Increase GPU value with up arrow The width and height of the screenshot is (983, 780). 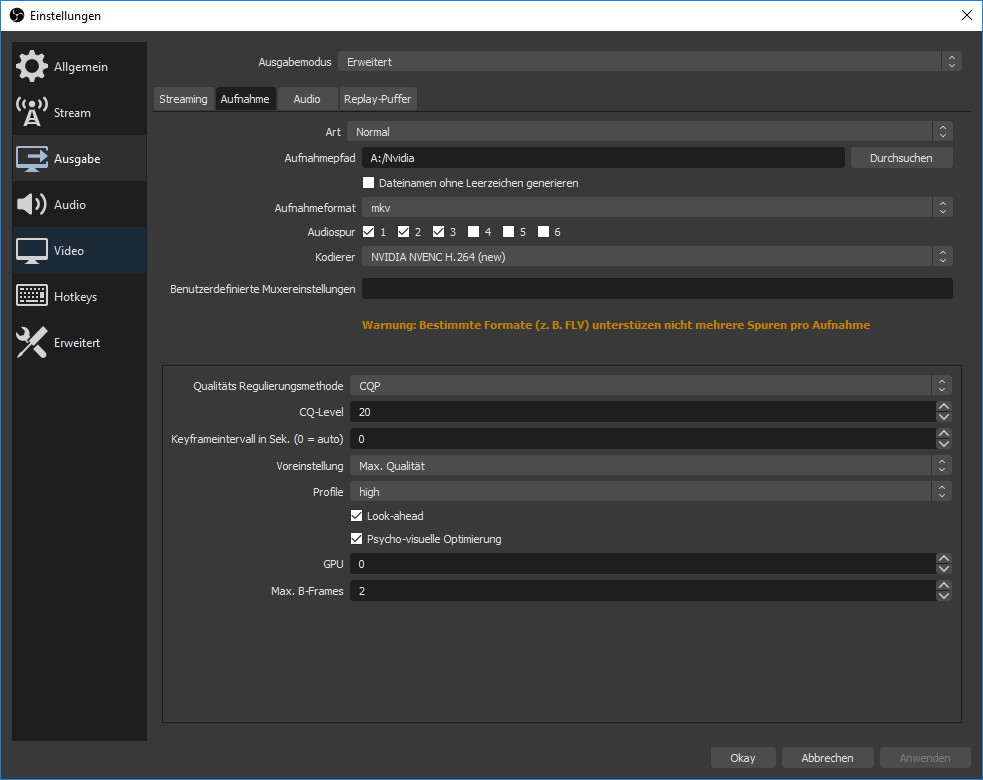(x=944, y=559)
